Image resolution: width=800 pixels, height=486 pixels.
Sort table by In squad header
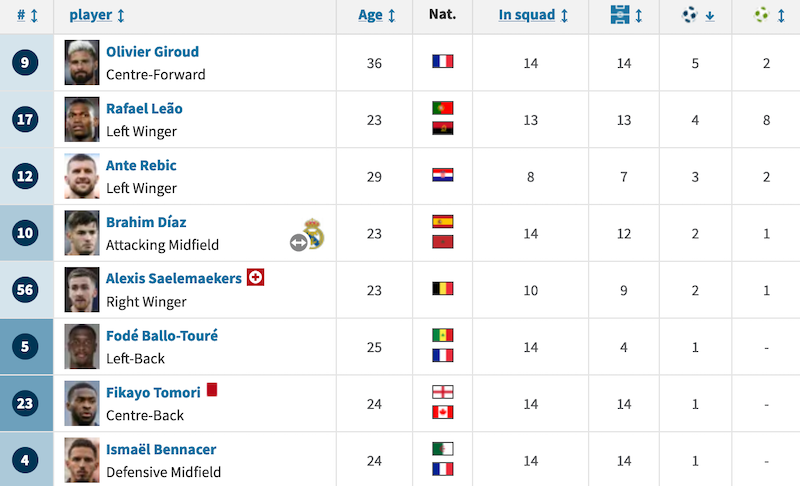click(x=533, y=15)
